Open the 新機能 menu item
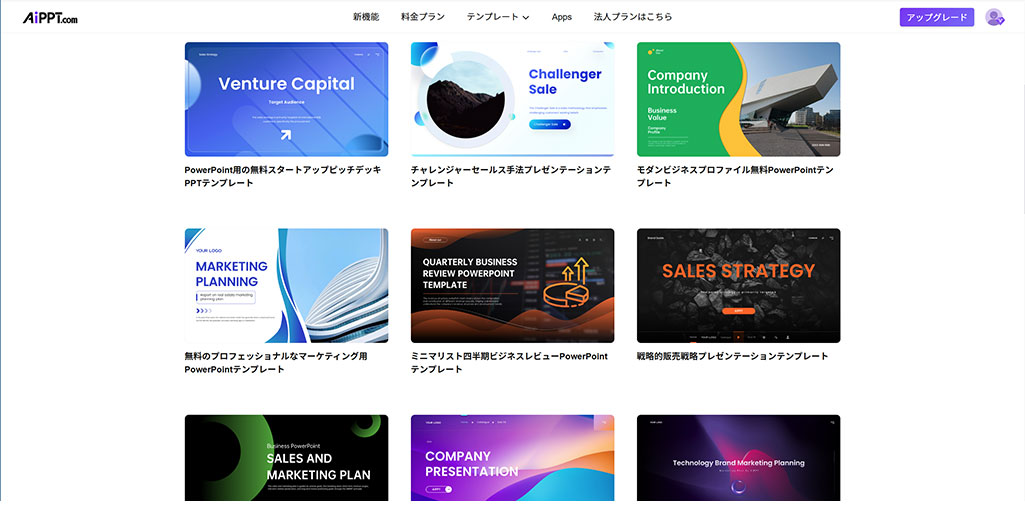The height and width of the screenshot is (505, 1025). click(x=366, y=17)
